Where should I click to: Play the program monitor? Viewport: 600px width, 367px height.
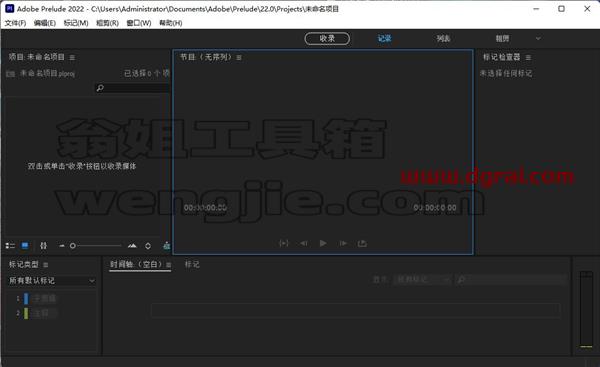[323, 243]
